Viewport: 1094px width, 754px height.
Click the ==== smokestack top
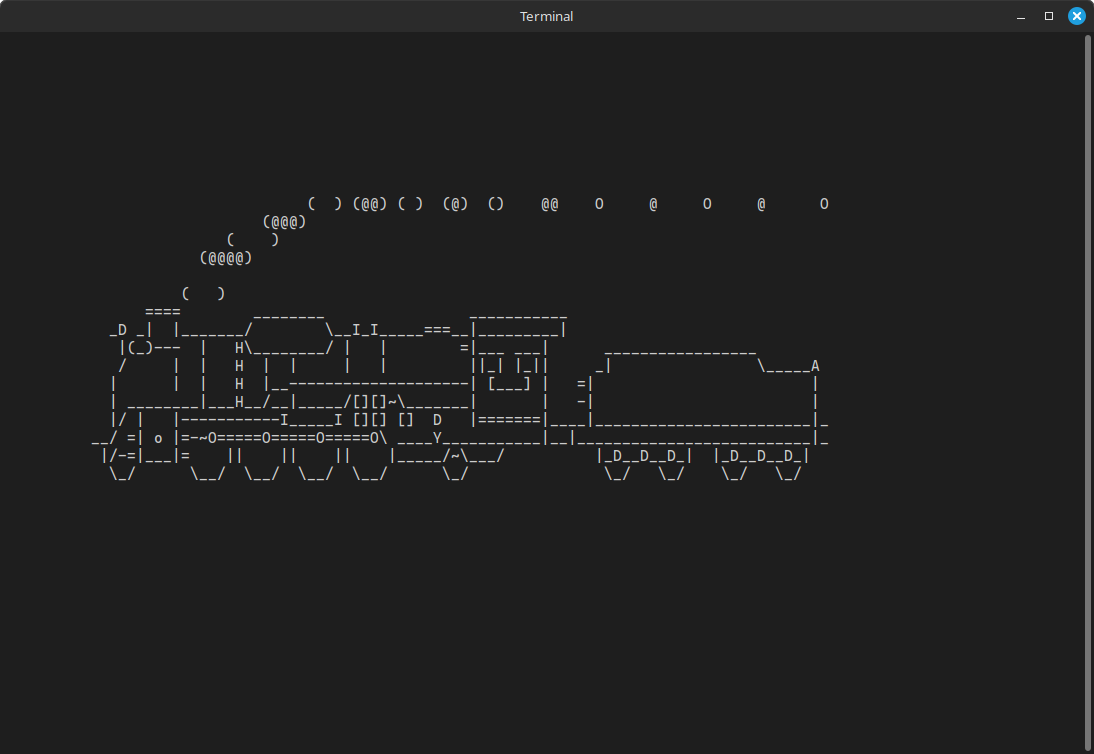pos(162,312)
